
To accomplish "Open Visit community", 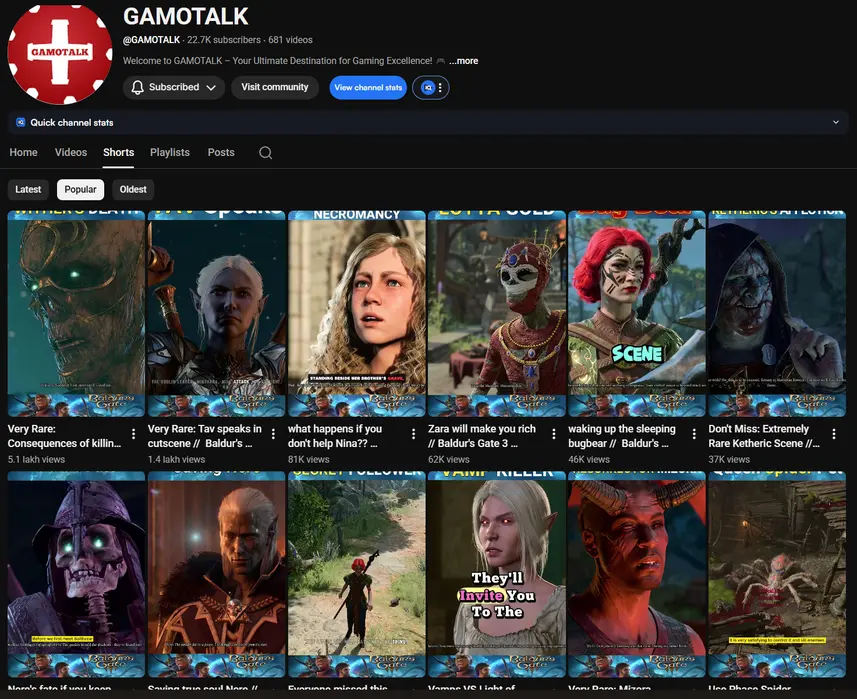I will click(x=275, y=87).
